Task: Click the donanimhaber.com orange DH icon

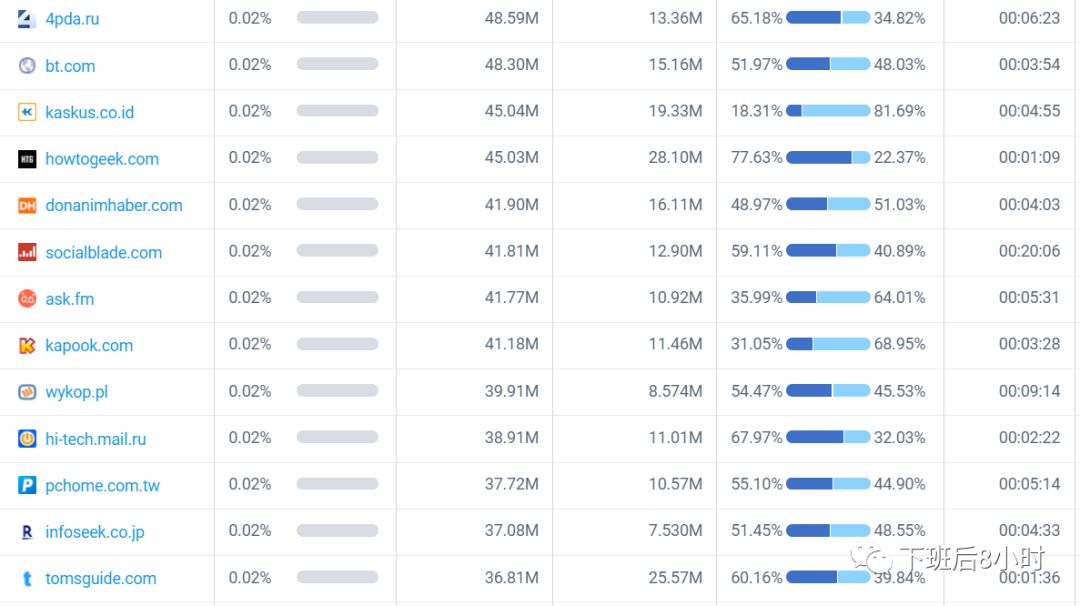Action: coord(27,205)
